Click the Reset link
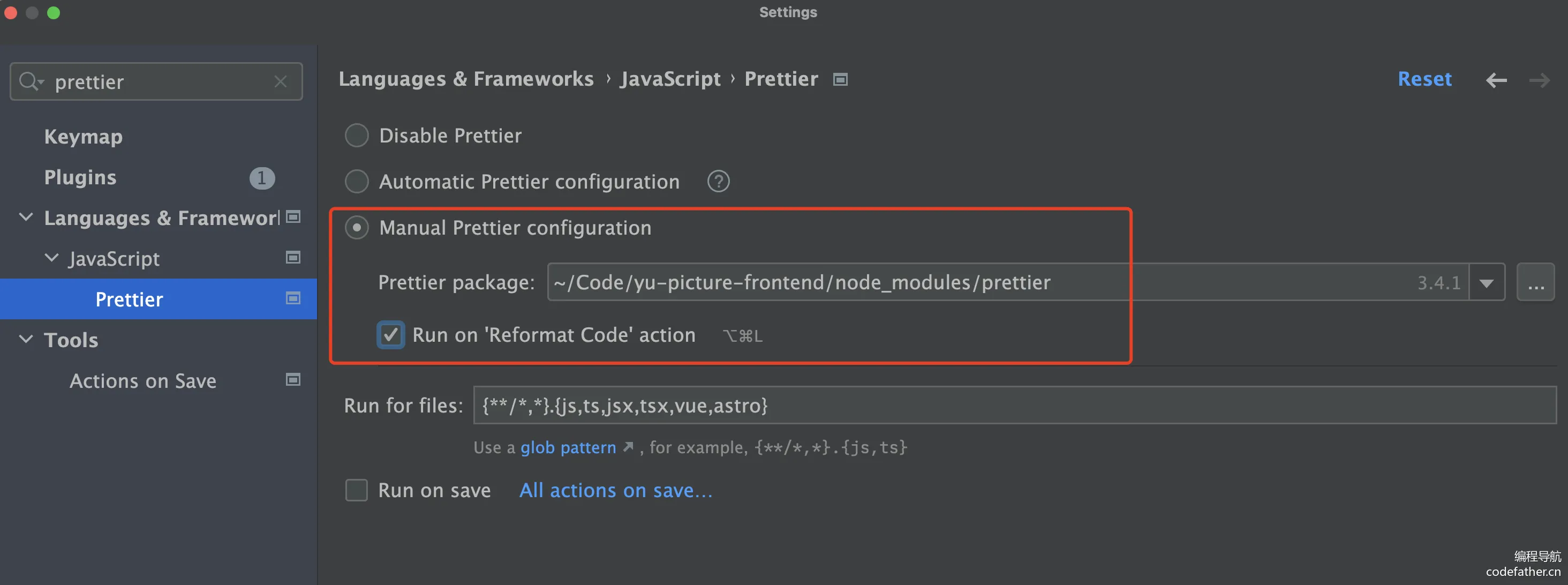The height and width of the screenshot is (585, 1568). (1424, 79)
